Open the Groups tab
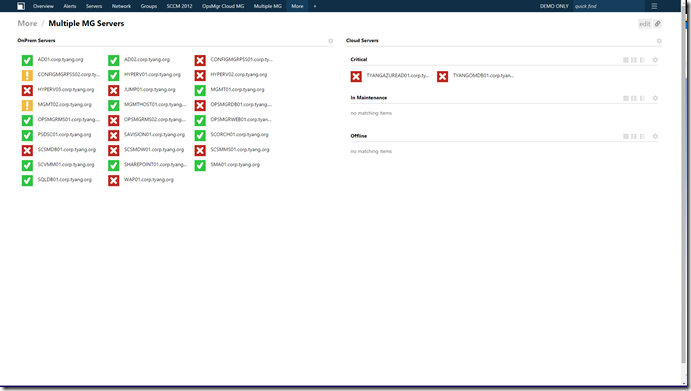The image size is (691, 391). click(149, 6)
